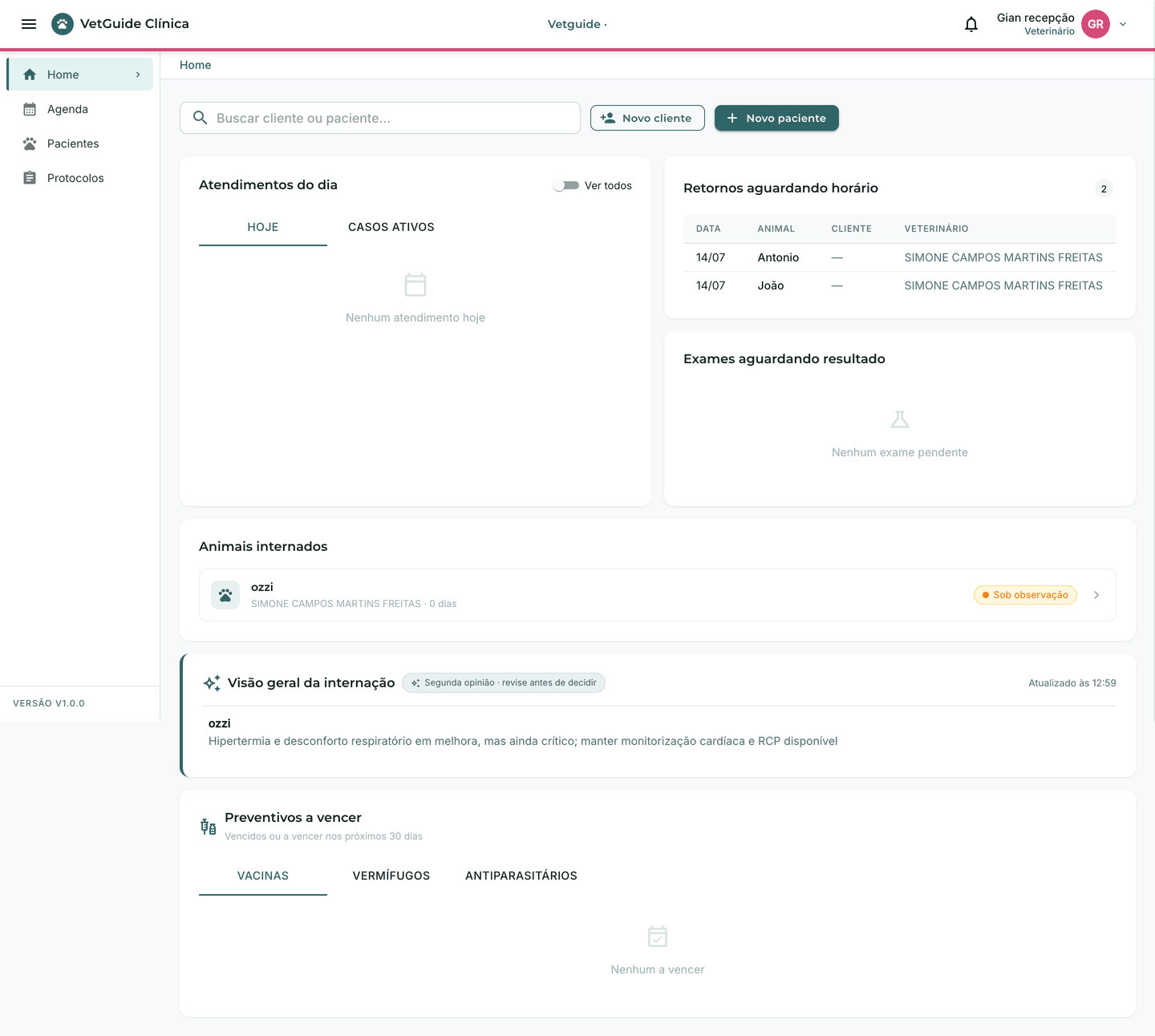Expand the Home sidebar chevron
This screenshot has width=1155, height=1036.
click(x=138, y=75)
